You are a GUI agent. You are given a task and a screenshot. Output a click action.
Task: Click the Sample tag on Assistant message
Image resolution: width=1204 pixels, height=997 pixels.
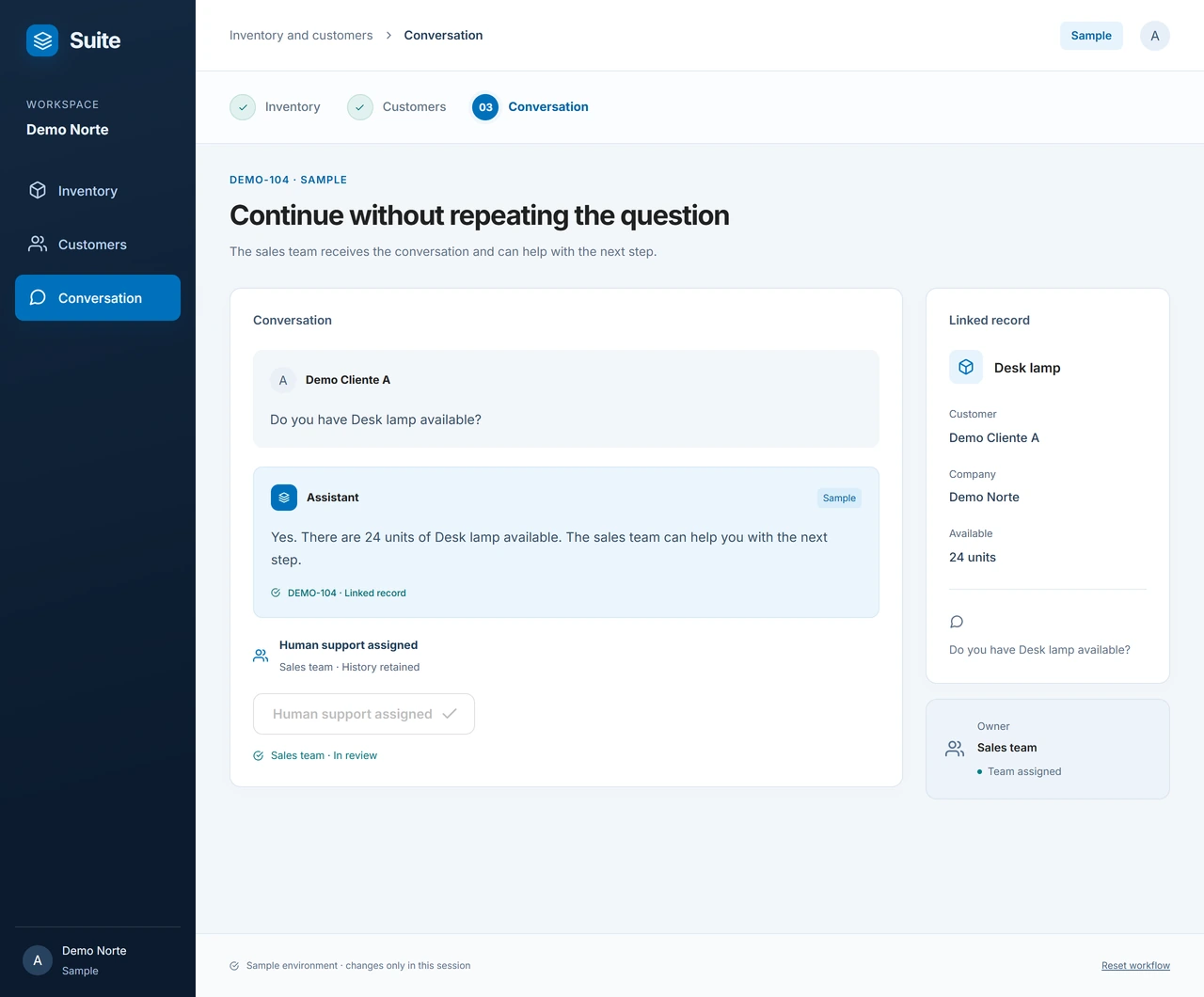click(x=839, y=498)
